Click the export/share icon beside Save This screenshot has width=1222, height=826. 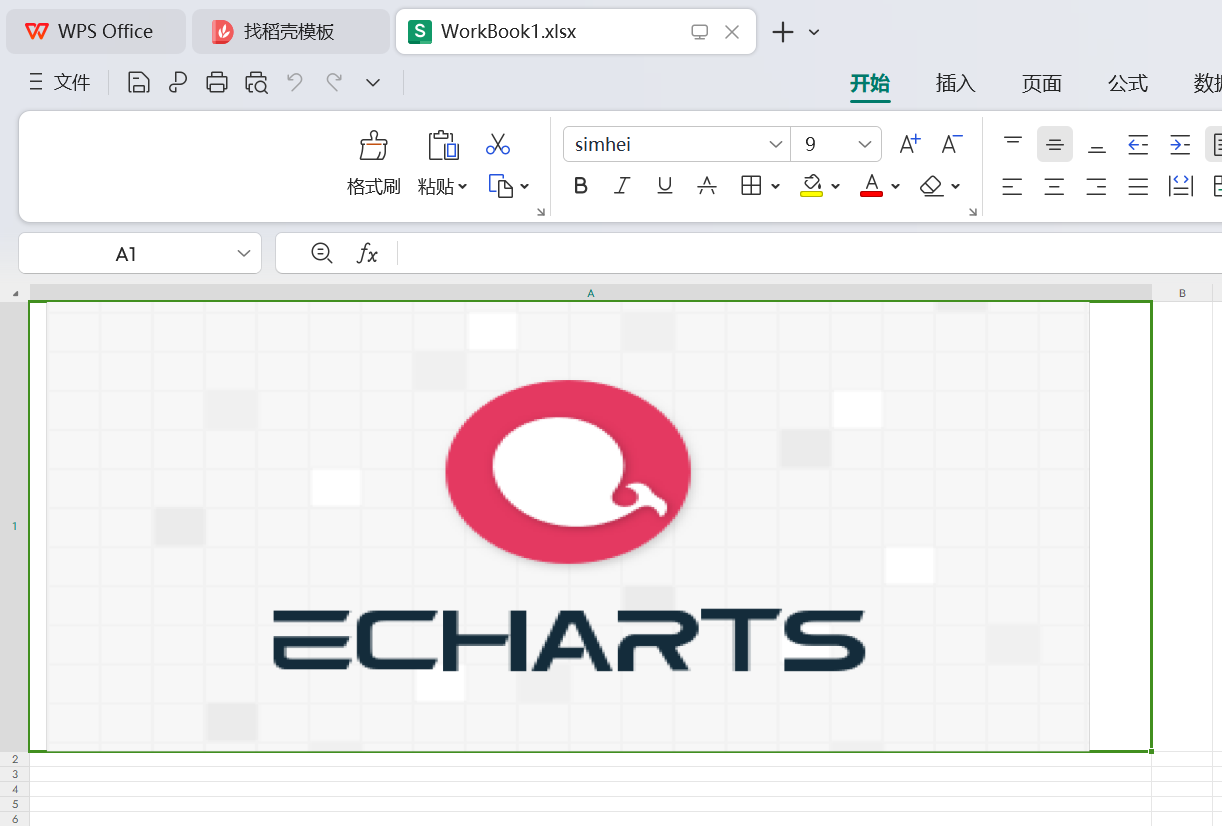178,83
